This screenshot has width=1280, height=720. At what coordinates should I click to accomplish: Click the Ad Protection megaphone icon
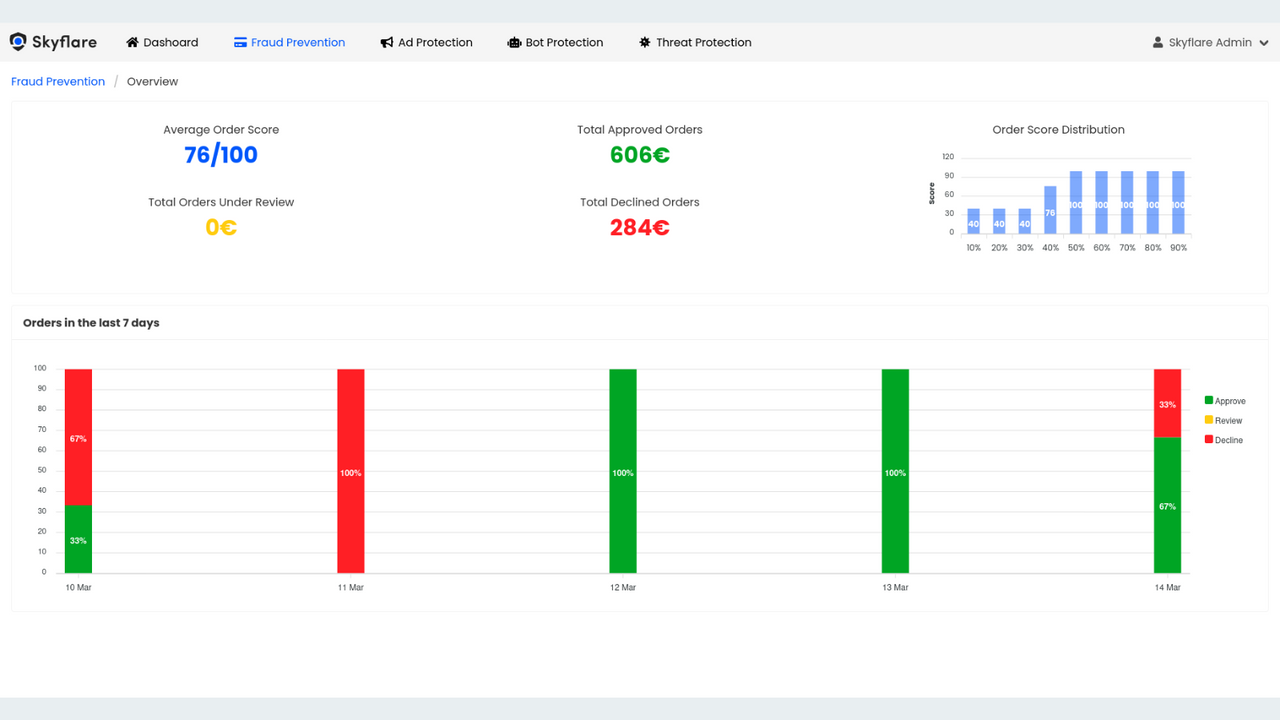(x=387, y=42)
